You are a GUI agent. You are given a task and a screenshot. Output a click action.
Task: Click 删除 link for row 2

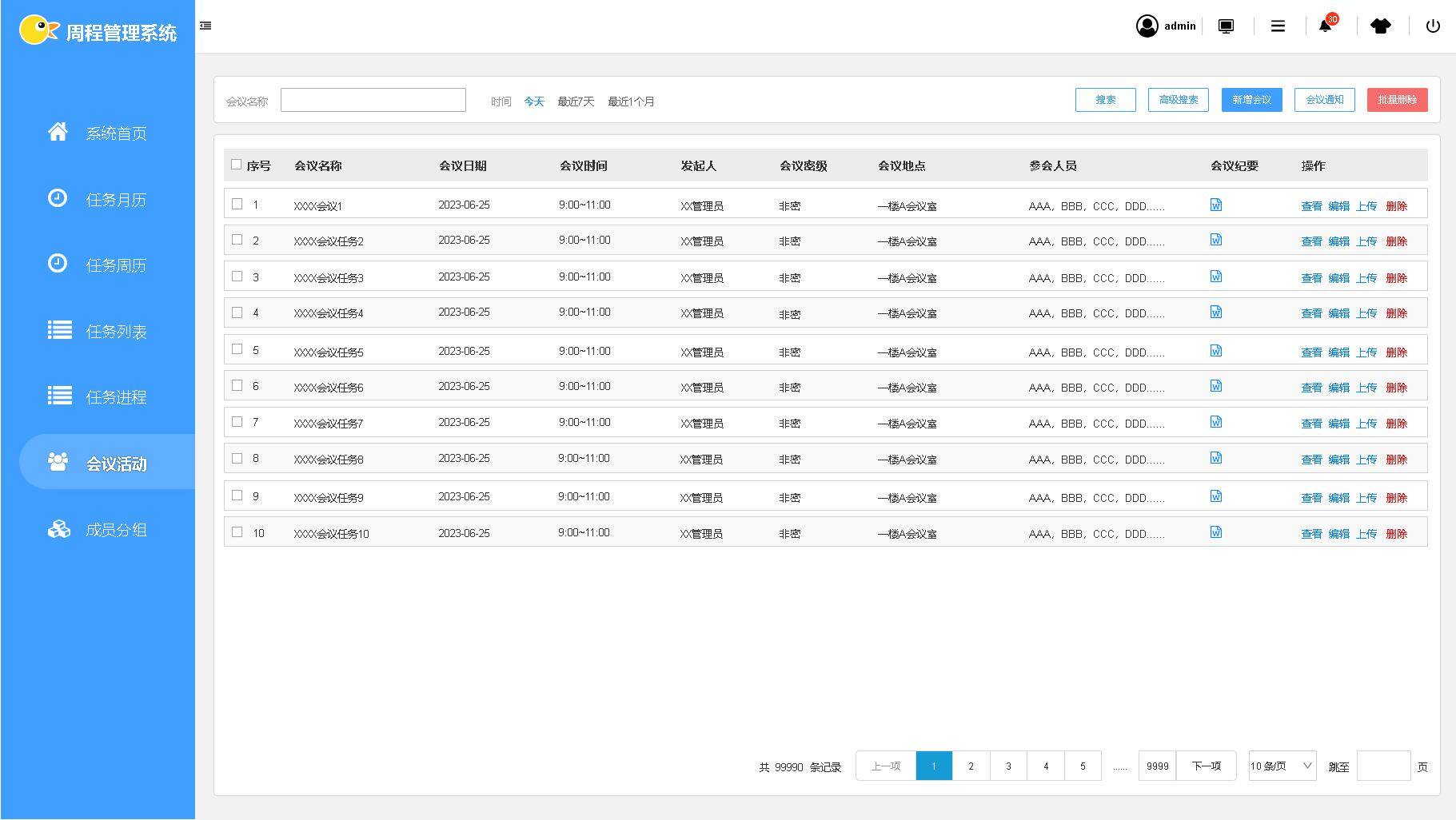click(x=1396, y=241)
